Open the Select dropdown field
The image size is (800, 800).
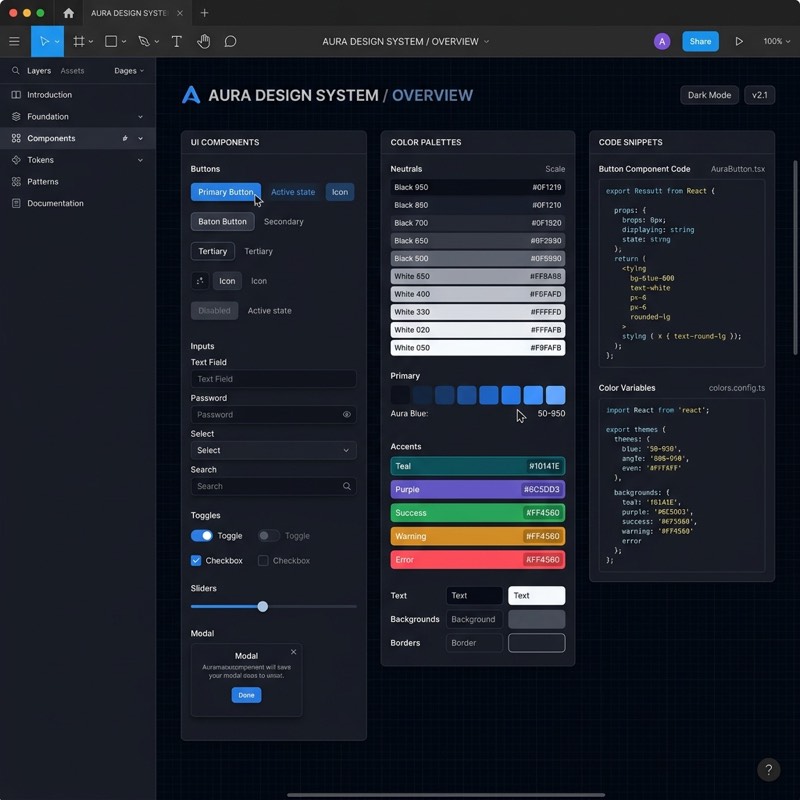[x=273, y=450]
